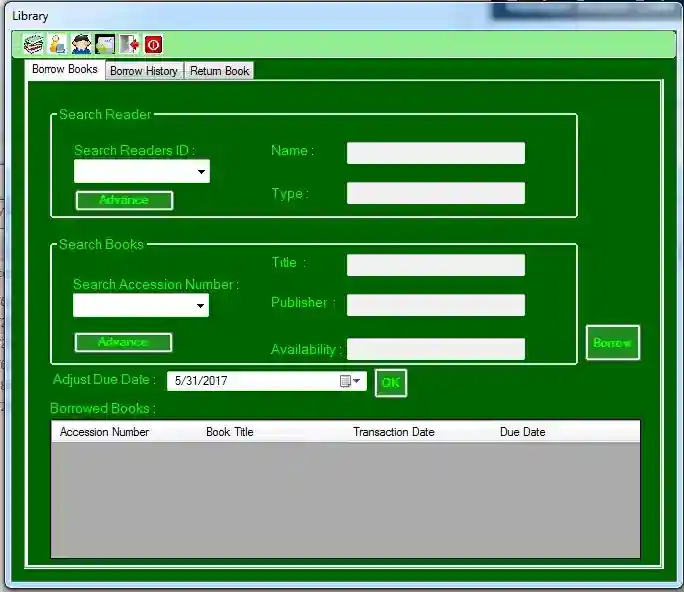
Task: Click the red power icon
Action: [x=153, y=44]
